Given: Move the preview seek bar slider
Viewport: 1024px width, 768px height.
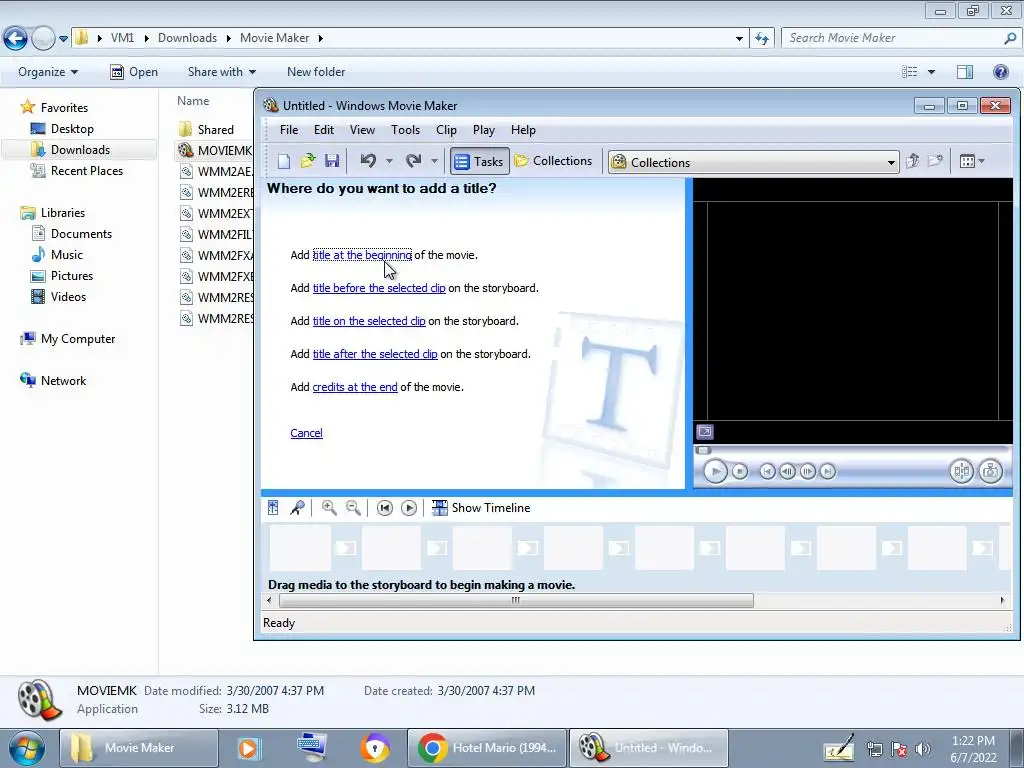Looking at the screenshot, I should click(x=703, y=451).
